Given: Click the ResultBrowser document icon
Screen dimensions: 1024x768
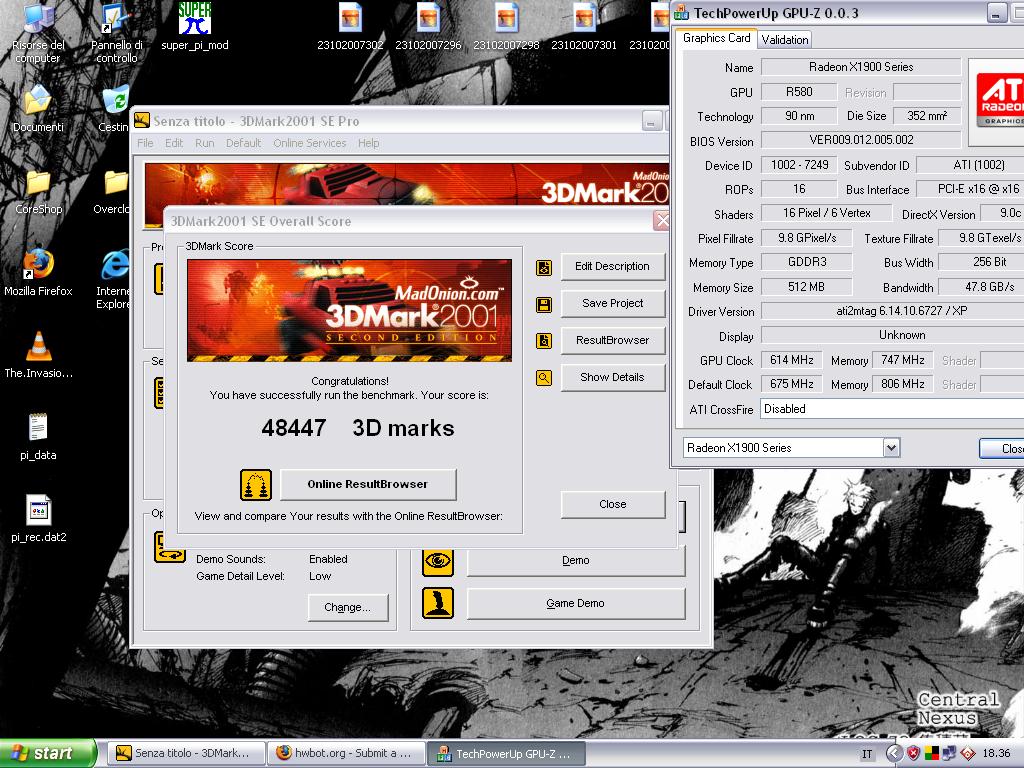Looking at the screenshot, I should (x=544, y=341).
